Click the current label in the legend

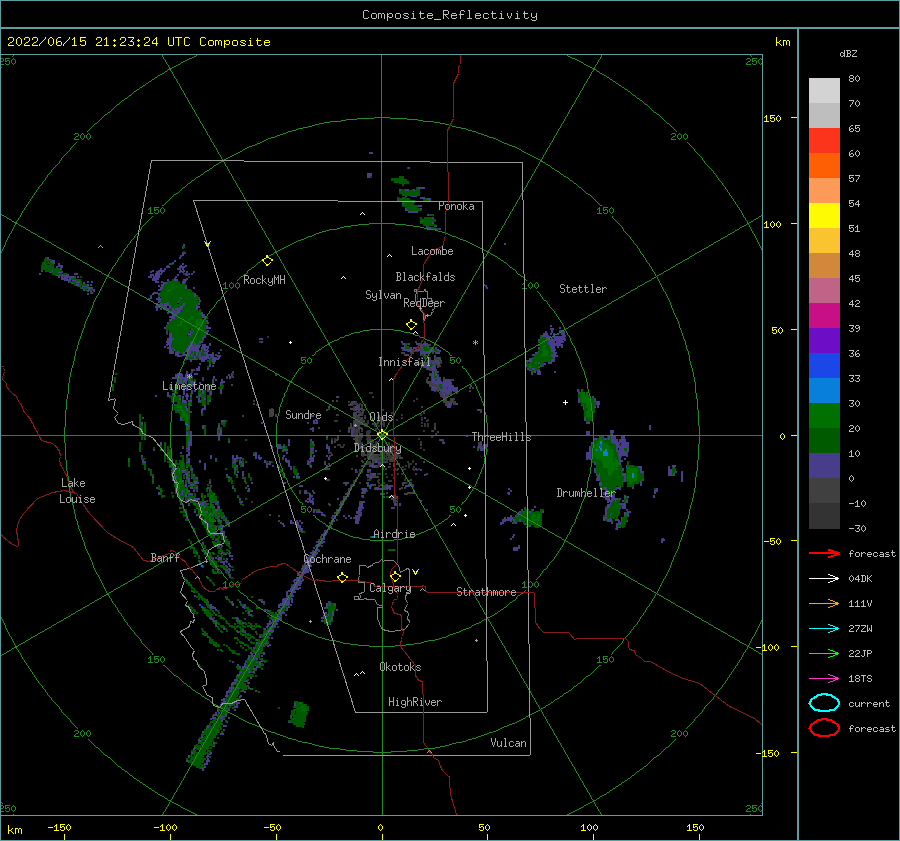(x=869, y=703)
